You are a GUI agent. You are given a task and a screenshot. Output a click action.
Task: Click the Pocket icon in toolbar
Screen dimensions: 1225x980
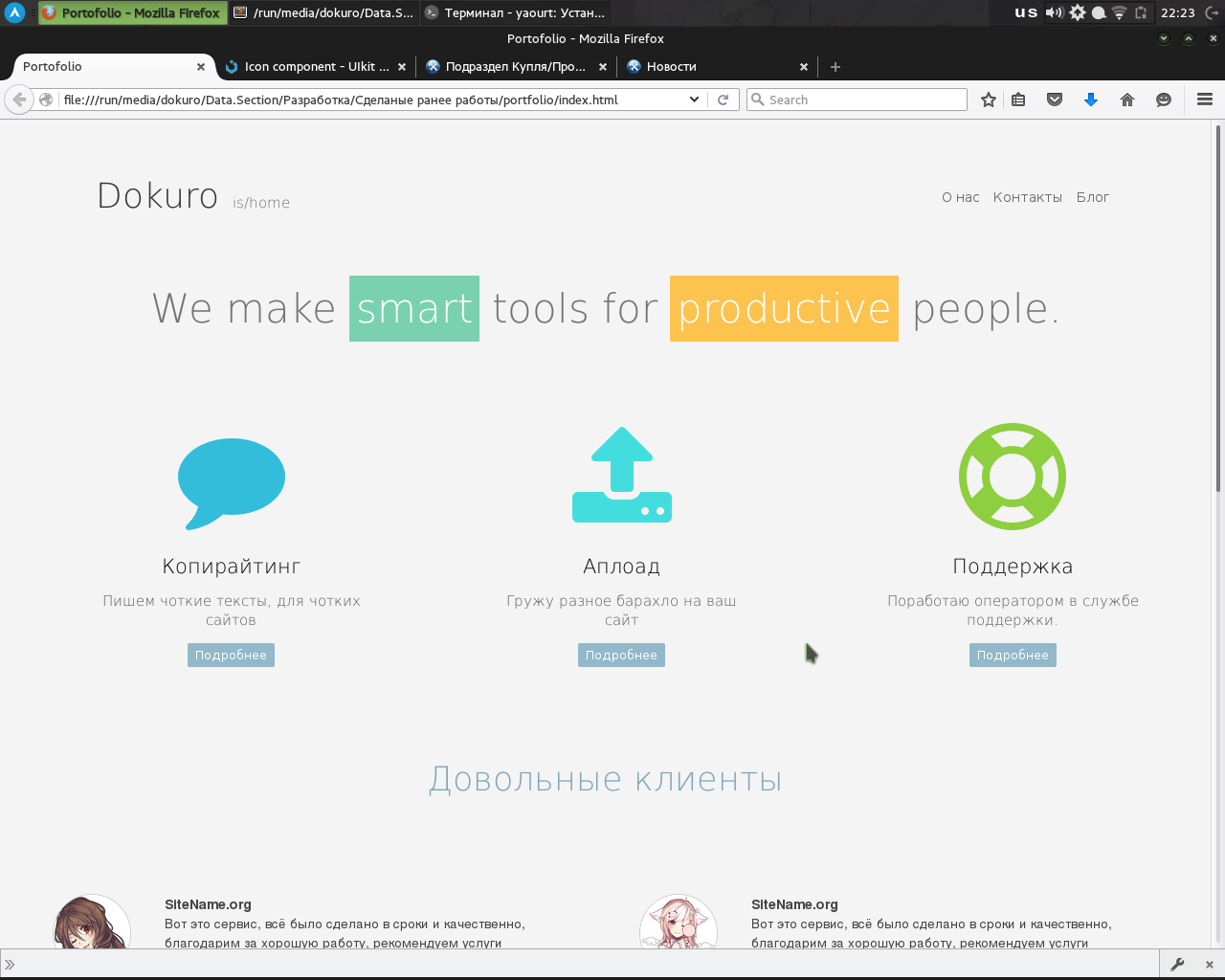point(1055,100)
